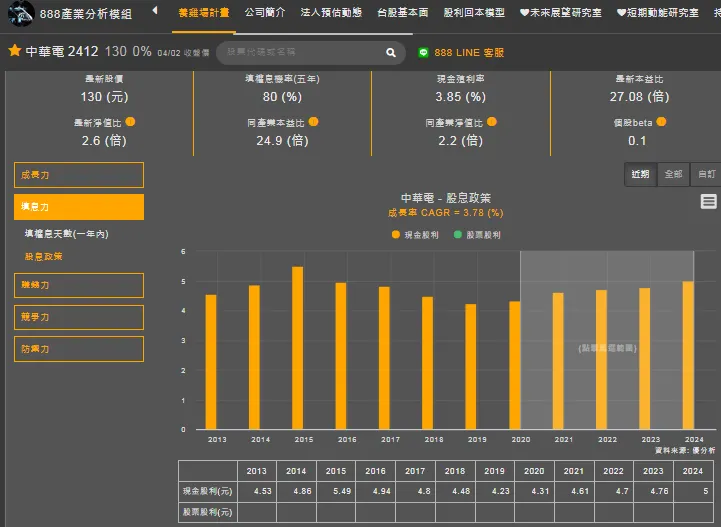The image size is (721, 527).
Task: Open the 短期動能研究室 tab
Action: [658, 13]
